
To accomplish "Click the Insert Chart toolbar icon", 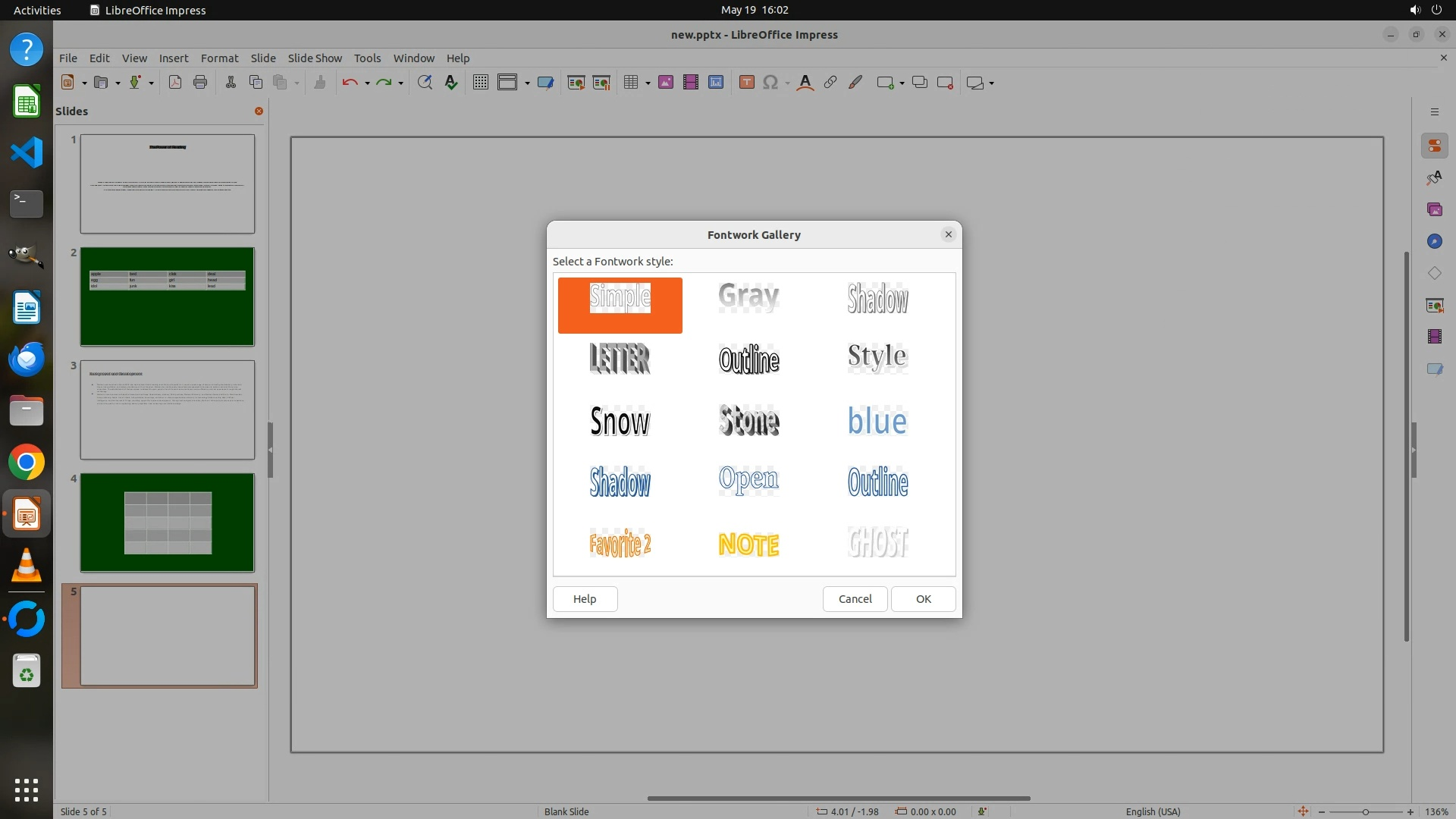I will pos(716,83).
